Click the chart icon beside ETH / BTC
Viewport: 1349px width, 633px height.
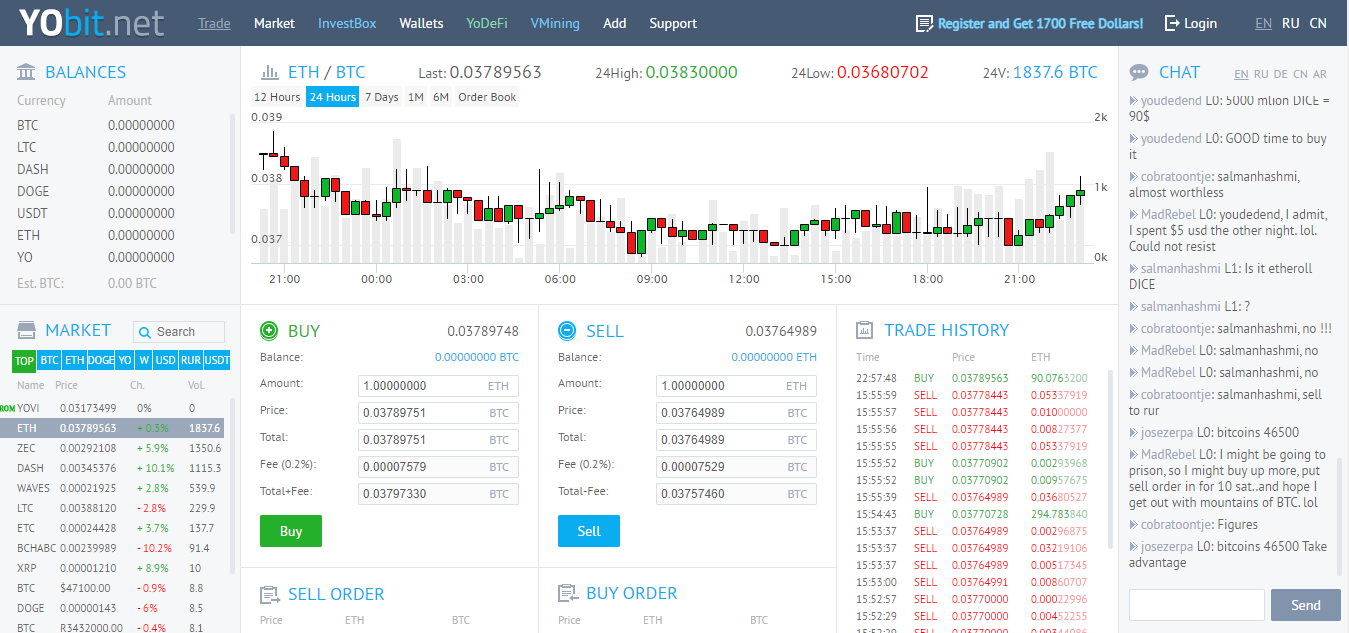pos(270,72)
